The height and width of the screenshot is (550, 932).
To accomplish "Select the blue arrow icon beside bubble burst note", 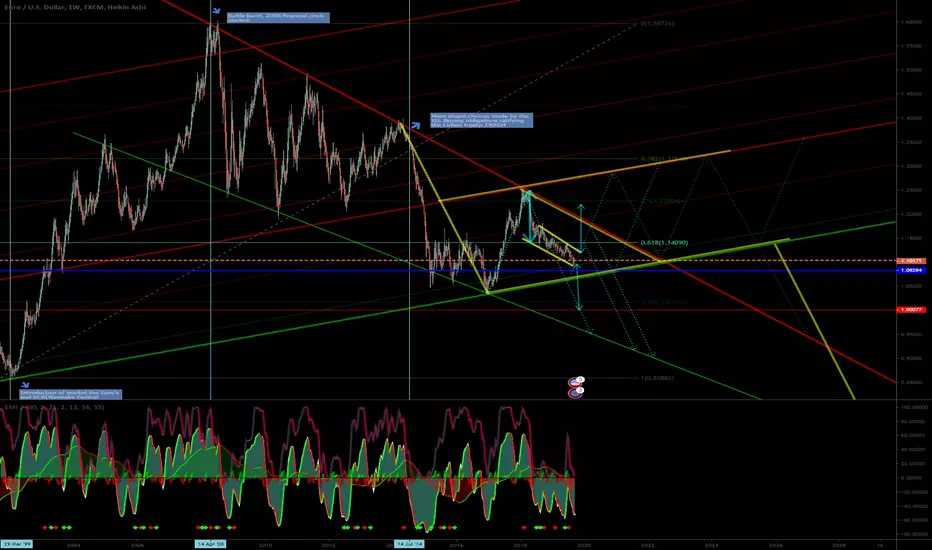I will [216, 11].
